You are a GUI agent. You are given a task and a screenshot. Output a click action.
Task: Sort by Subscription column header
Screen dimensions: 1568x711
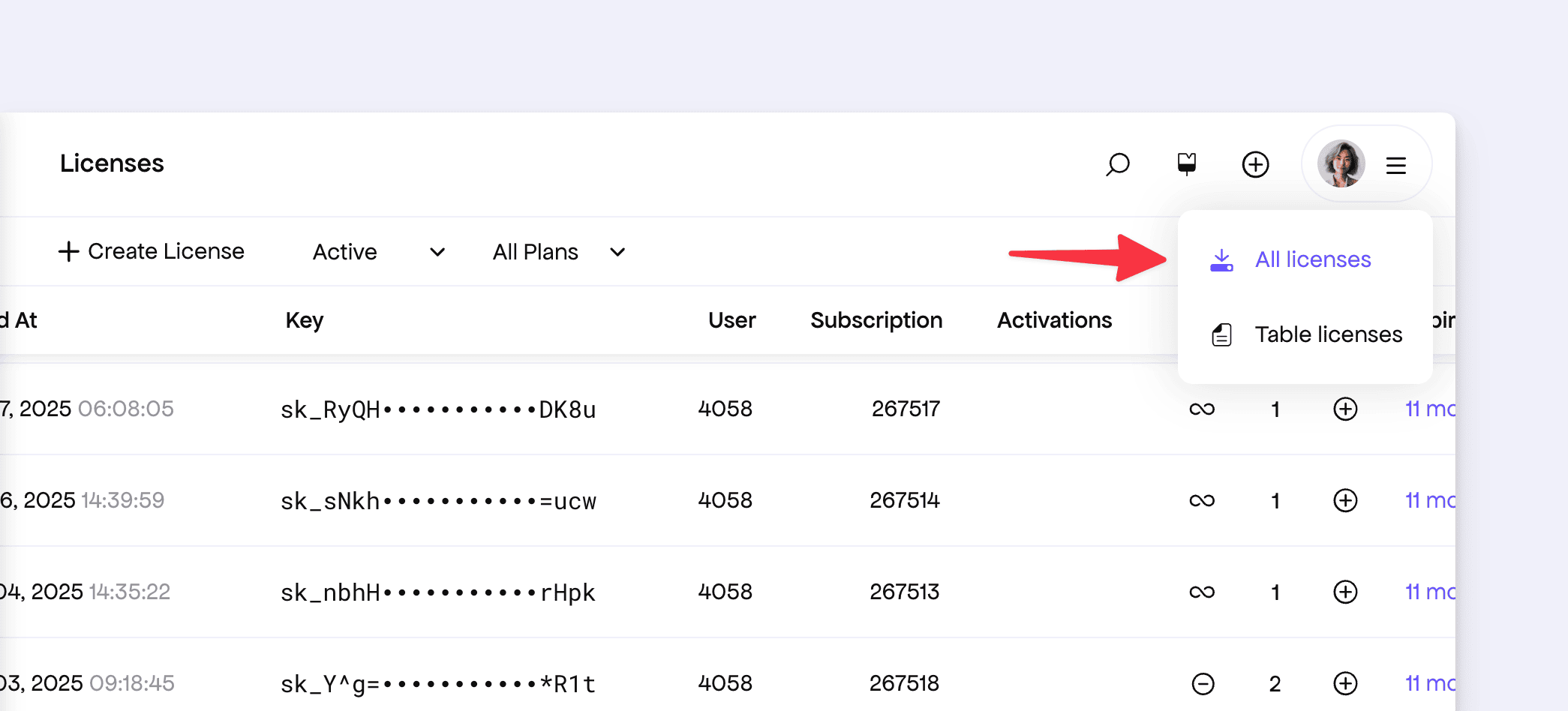876,320
